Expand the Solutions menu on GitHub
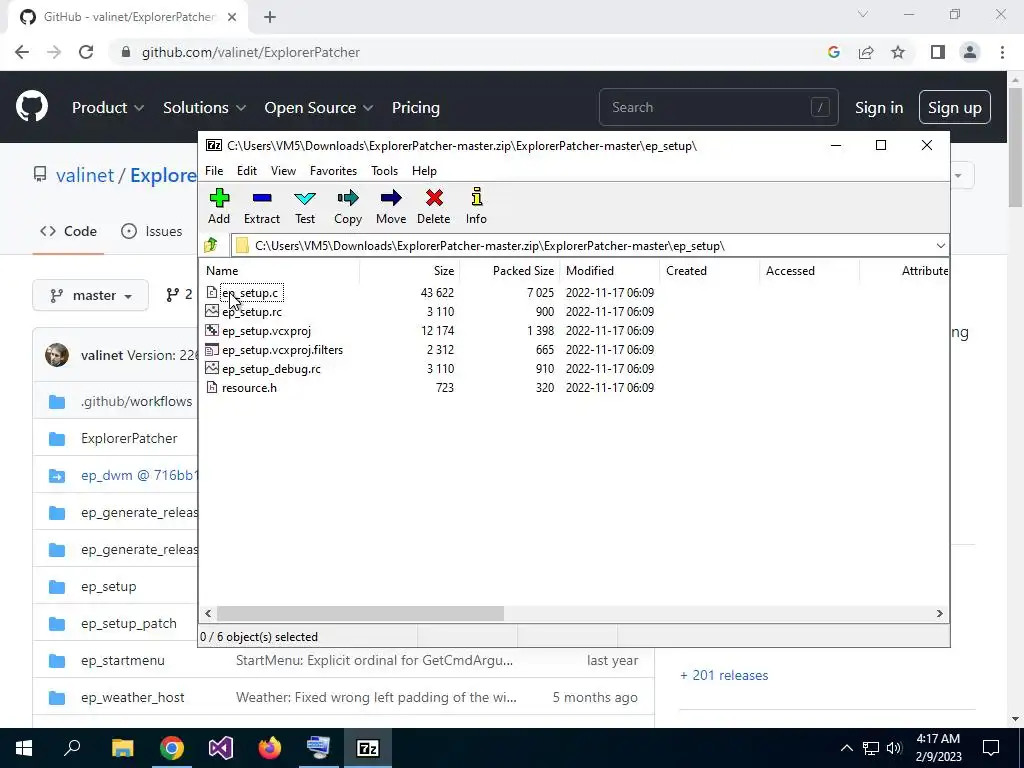The image size is (1024, 768). click(204, 107)
